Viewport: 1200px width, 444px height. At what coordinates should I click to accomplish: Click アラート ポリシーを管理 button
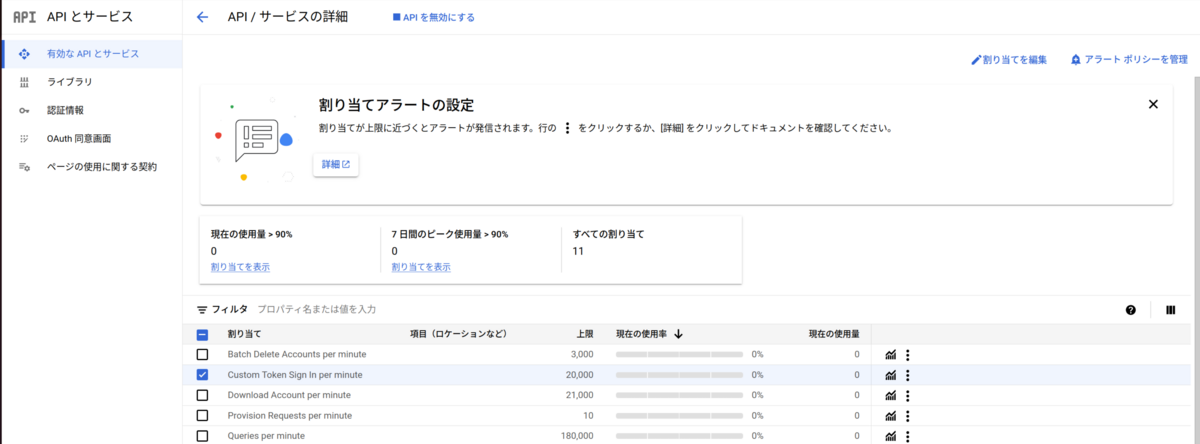1129,60
